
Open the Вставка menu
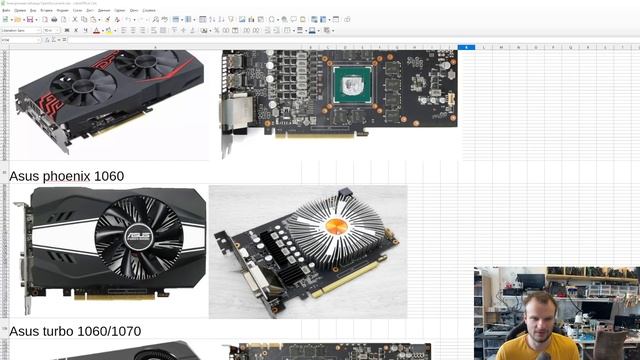click(x=47, y=10)
